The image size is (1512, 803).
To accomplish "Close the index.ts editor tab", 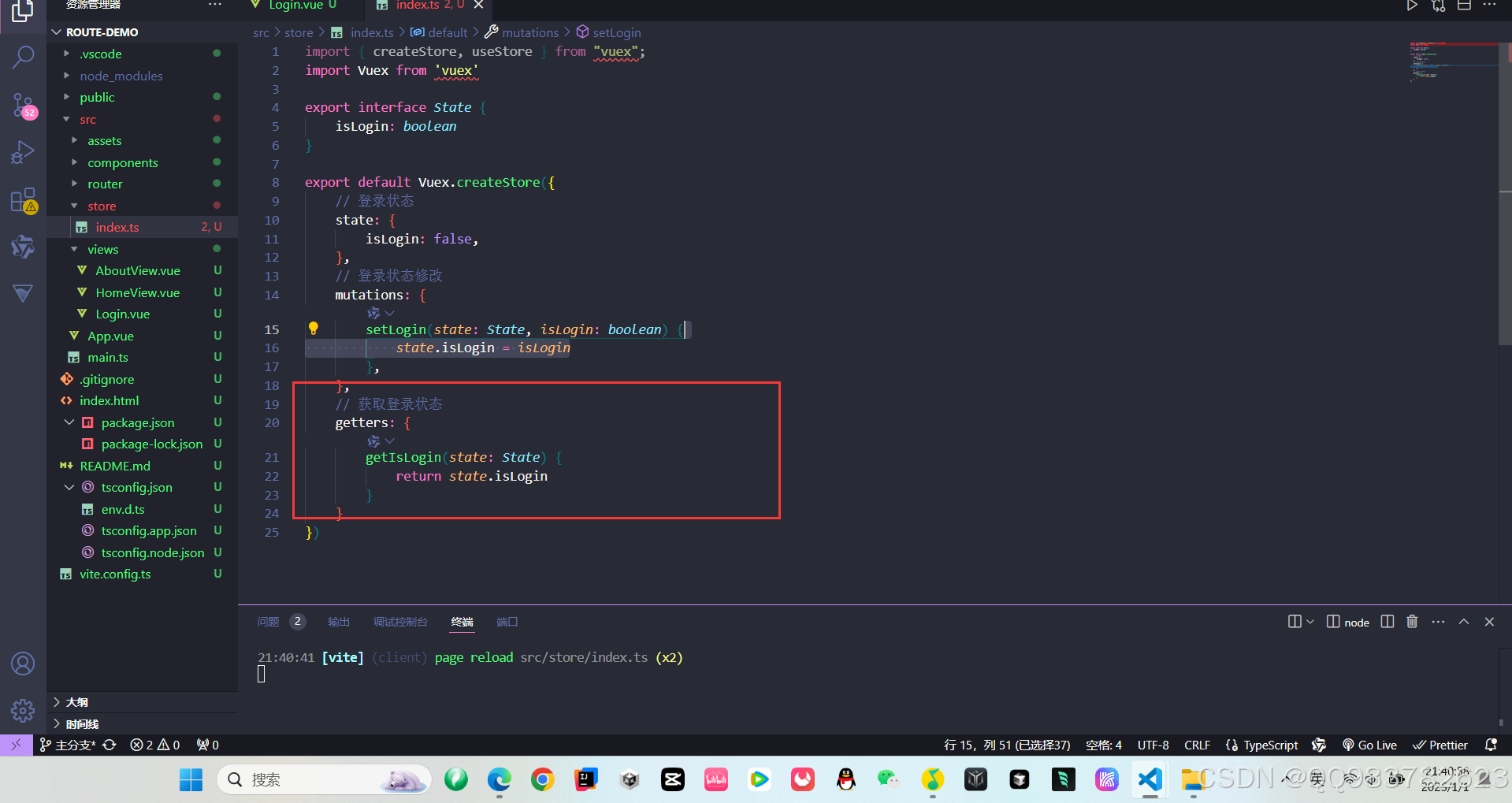I will coord(478,6).
